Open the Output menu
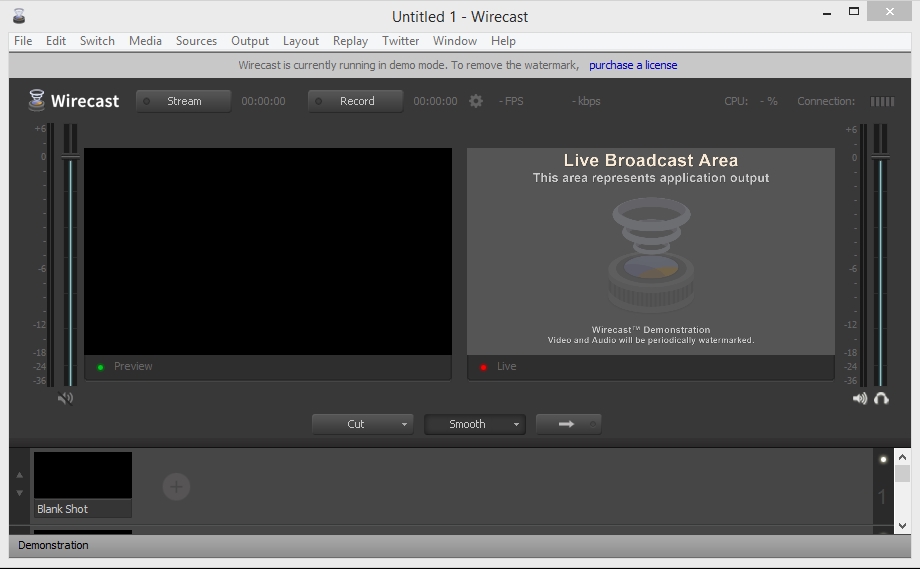 [250, 41]
